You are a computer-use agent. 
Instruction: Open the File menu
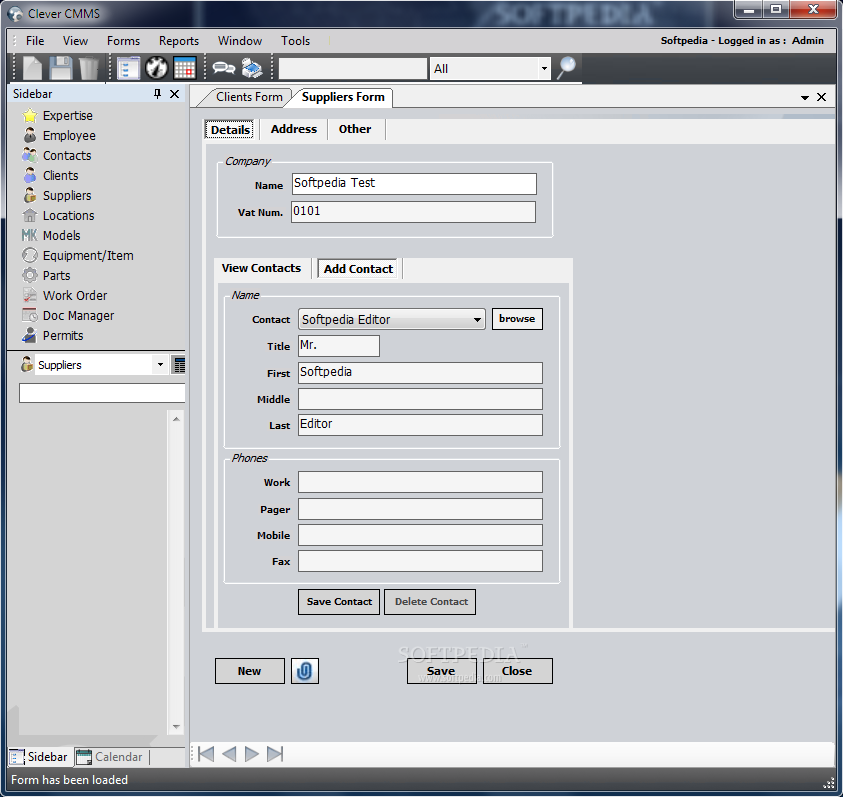click(35, 41)
